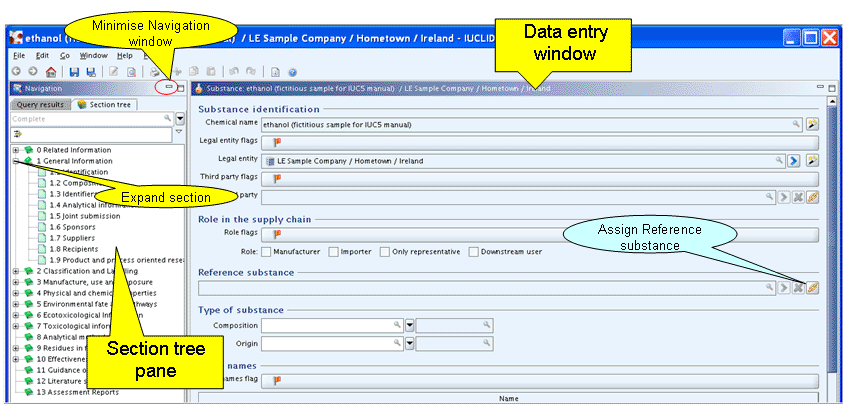Click the orange flag in Legal entity flags

[278, 142]
